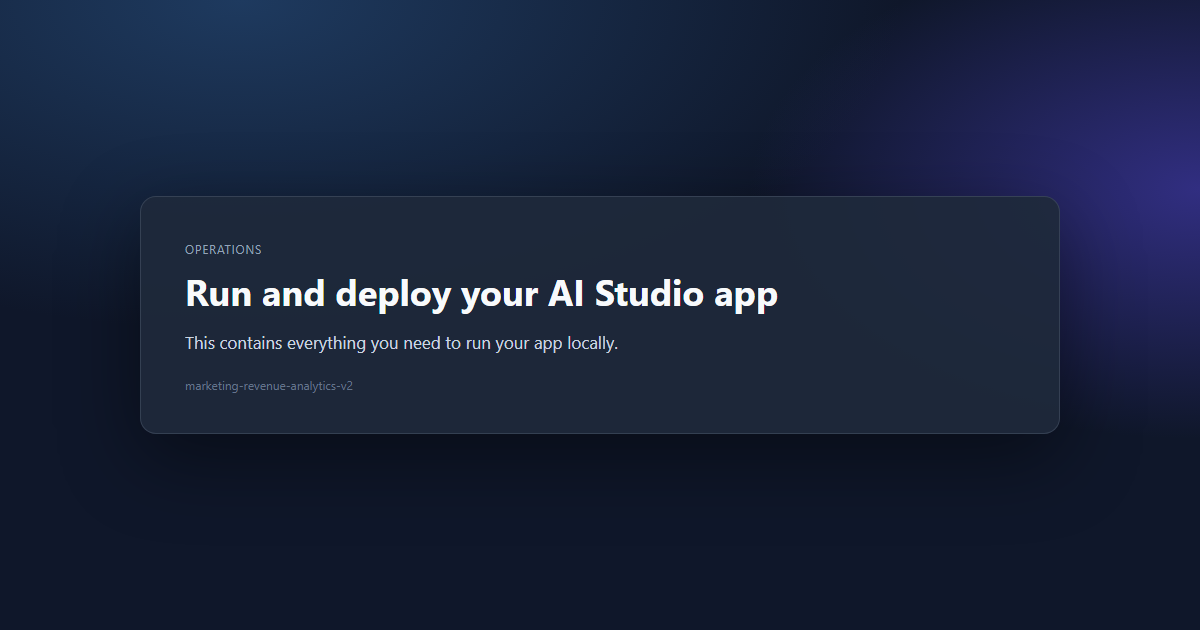Click the word 'Run' in the heading

point(219,294)
